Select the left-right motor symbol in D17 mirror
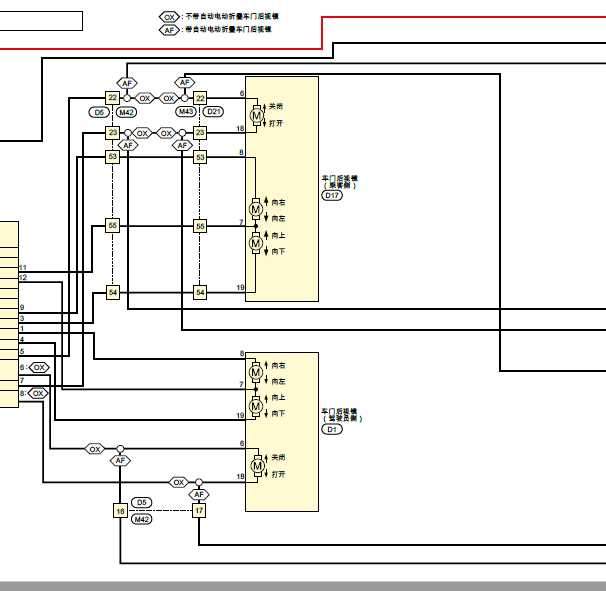 (x=255, y=209)
